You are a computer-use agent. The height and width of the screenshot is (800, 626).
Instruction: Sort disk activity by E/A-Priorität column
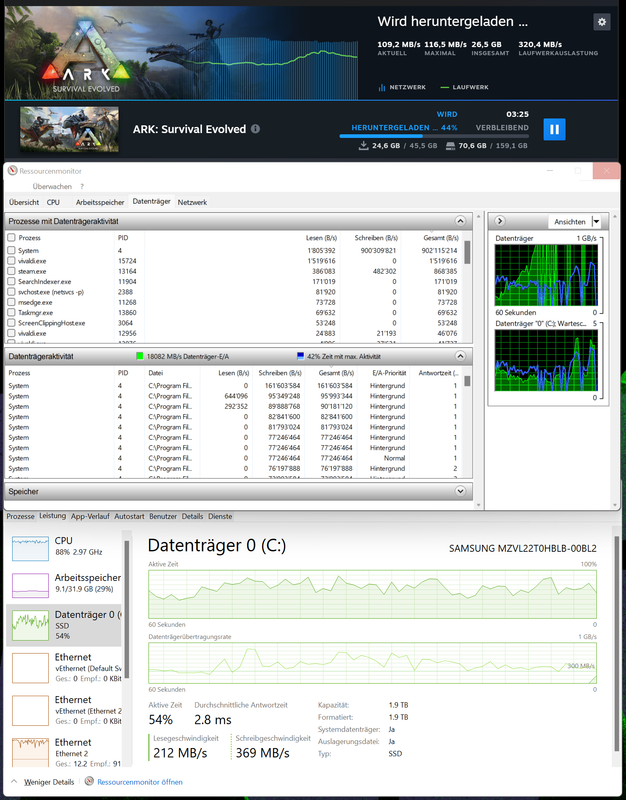coord(389,373)
